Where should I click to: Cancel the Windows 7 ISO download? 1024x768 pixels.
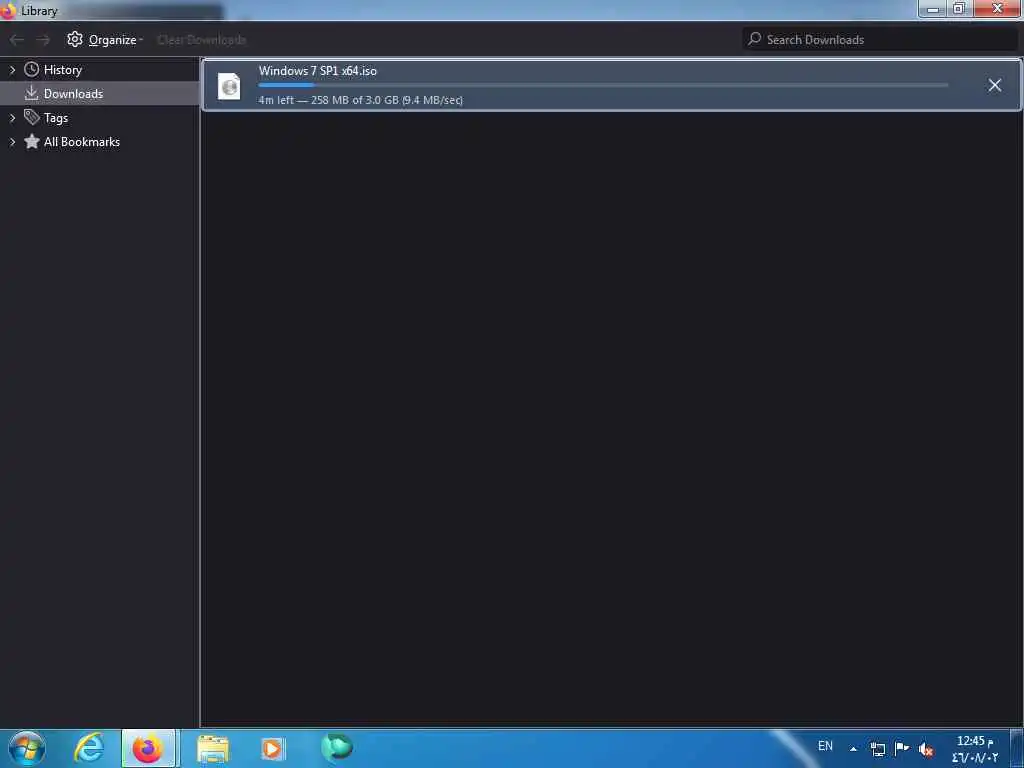994,85
